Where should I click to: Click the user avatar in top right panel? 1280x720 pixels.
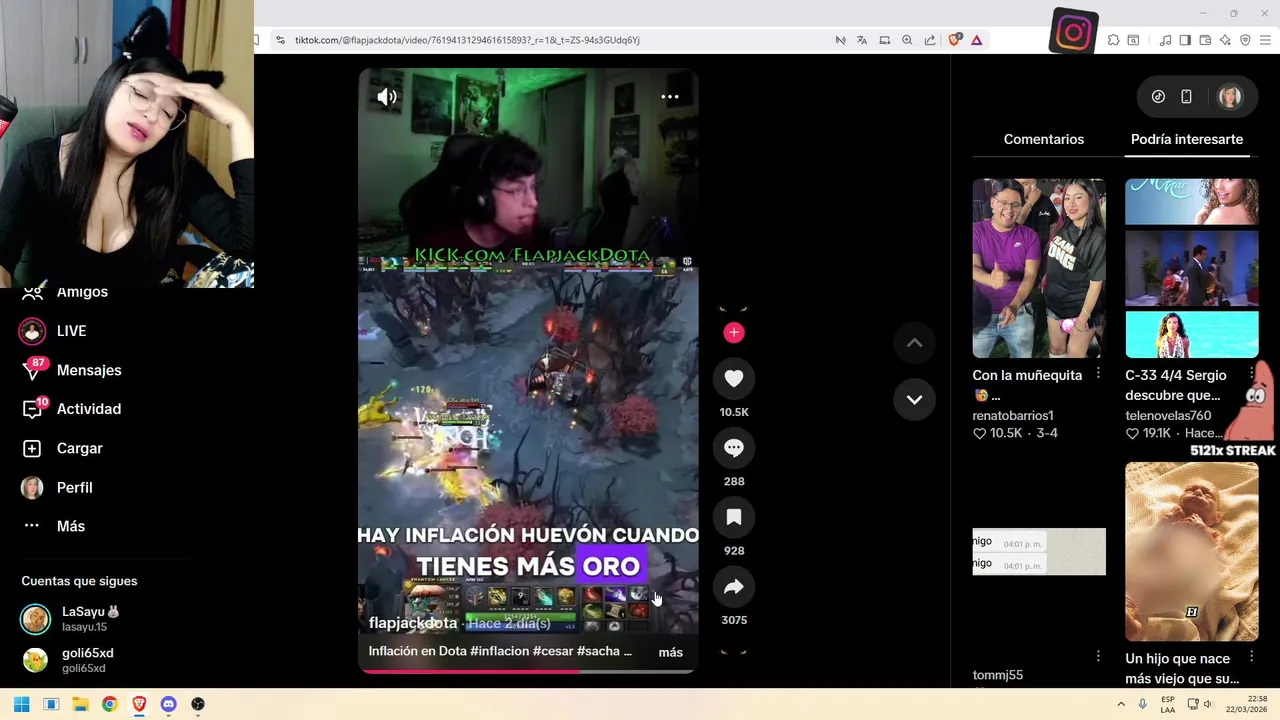[1230, 97]
